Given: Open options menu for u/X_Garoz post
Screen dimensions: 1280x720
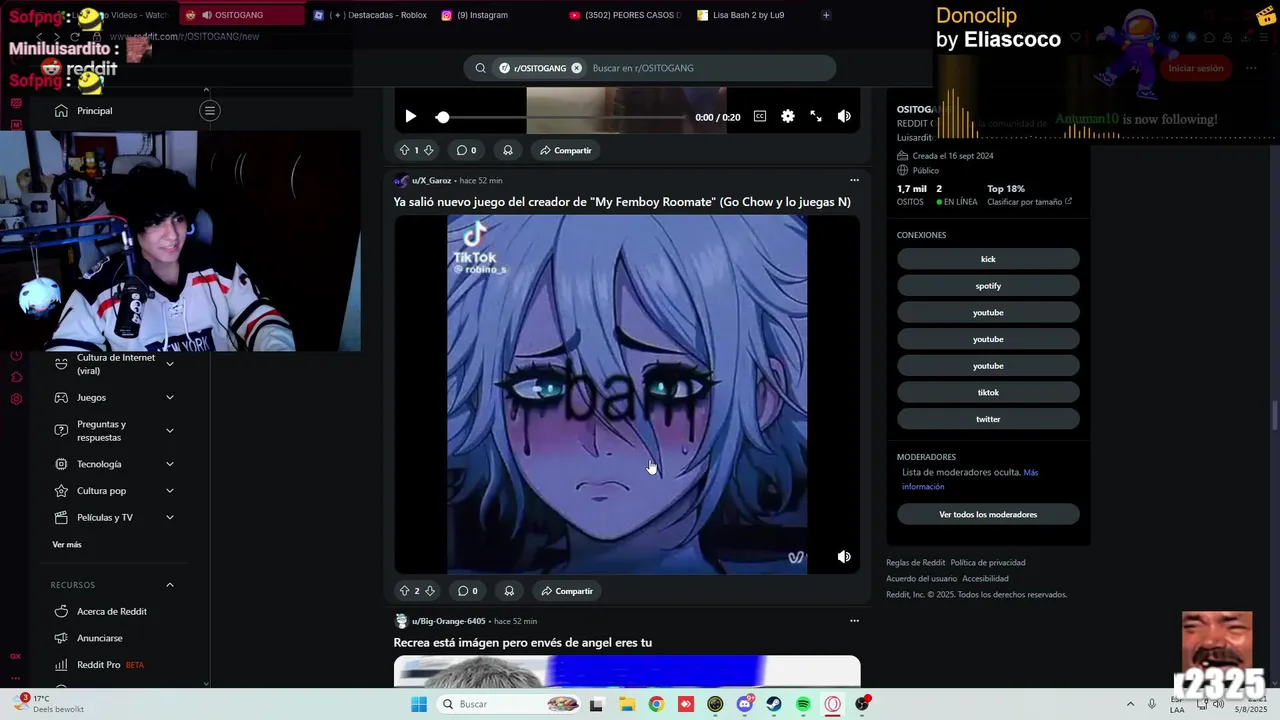Looking at the screenshot, I should [854, 180].
